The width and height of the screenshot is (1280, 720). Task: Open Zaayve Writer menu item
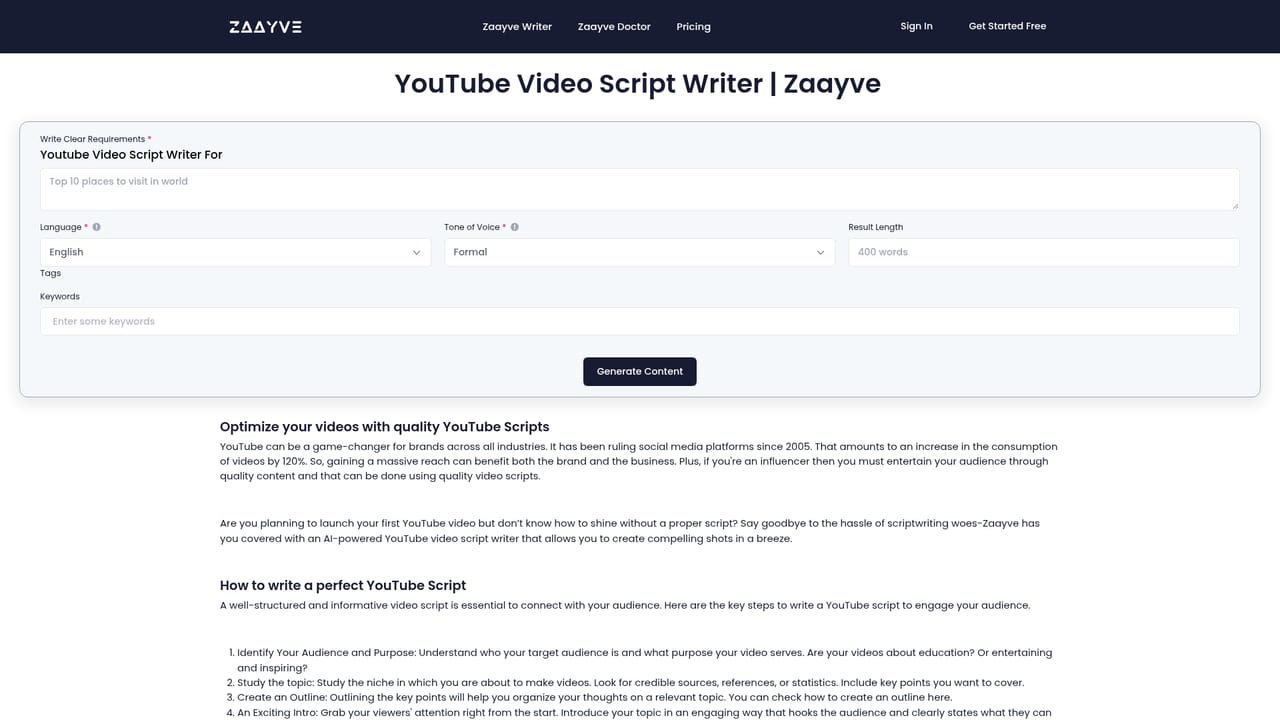(517, 27)
